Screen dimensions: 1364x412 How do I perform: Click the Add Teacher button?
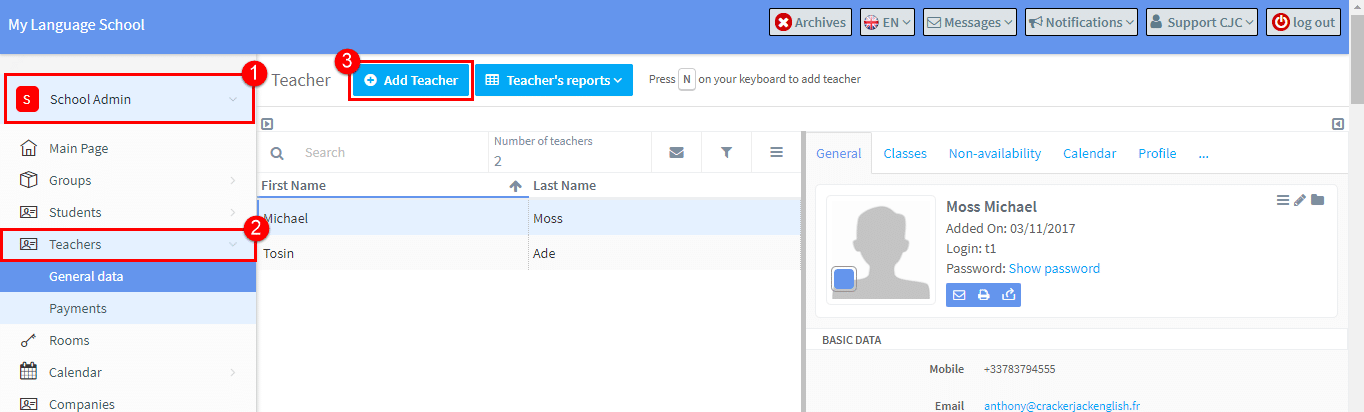pos(411,80)
